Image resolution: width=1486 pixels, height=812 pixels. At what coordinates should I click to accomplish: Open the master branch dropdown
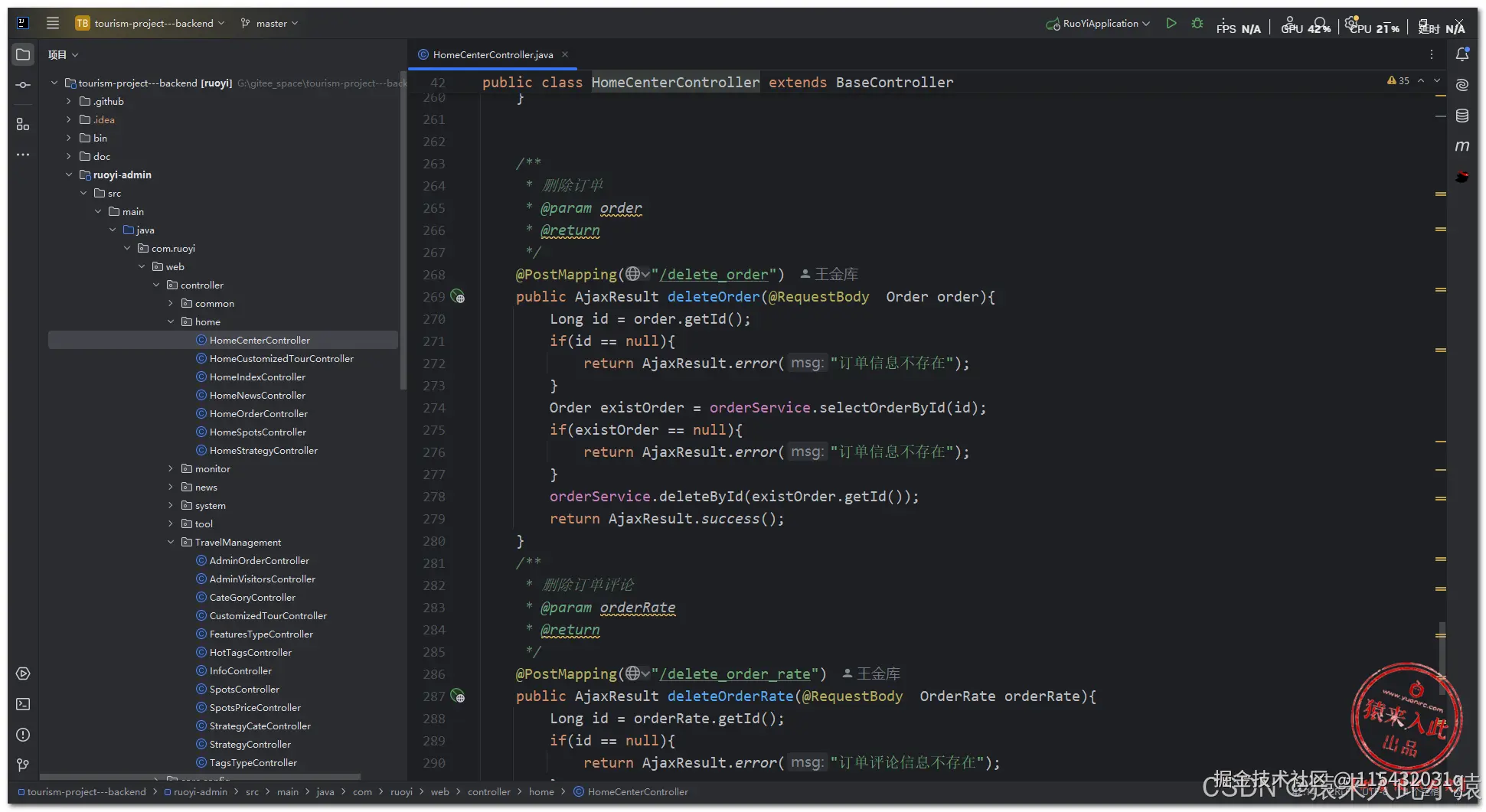(269, 23)
